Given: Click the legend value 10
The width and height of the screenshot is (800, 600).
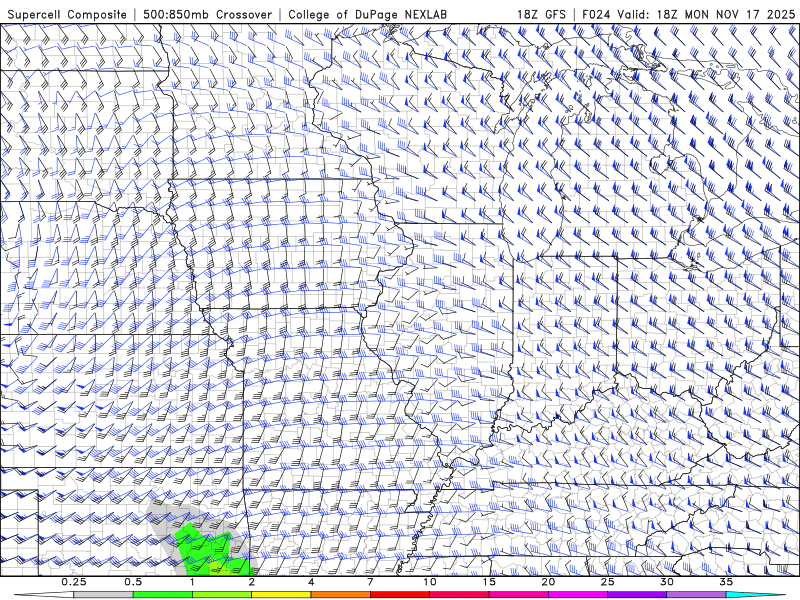Looking at the screenshot, I should pos(430,582).
